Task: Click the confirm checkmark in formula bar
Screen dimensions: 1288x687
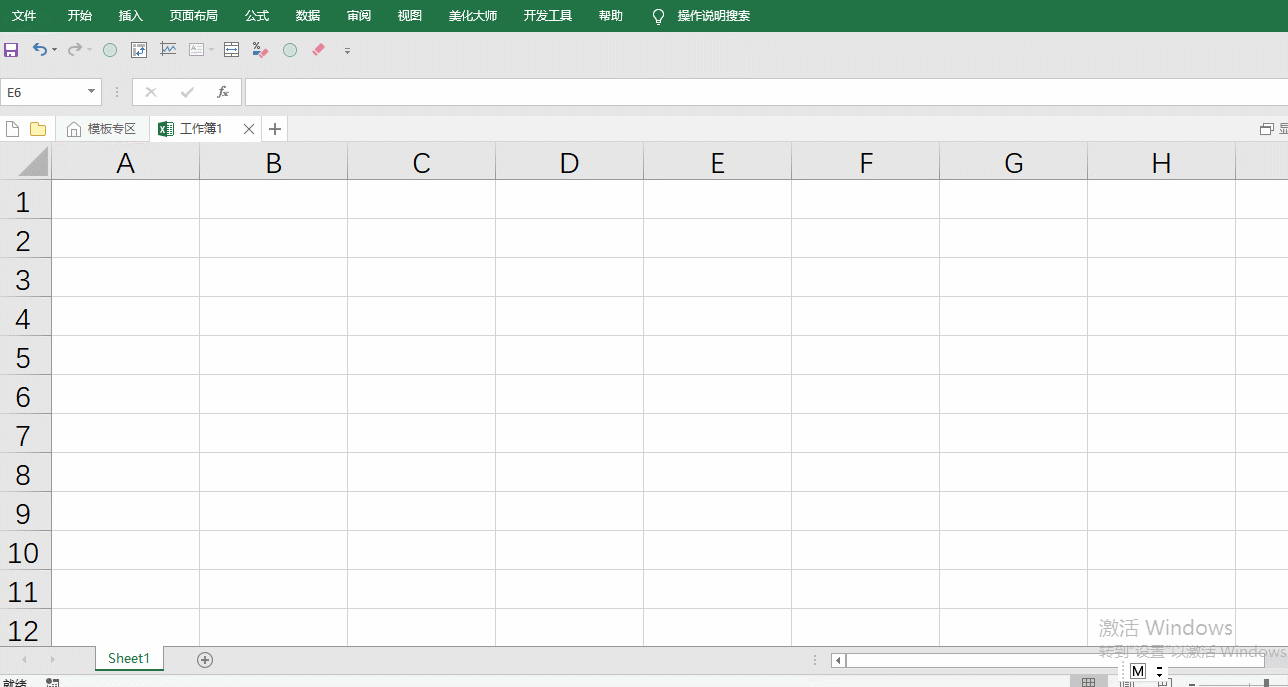Action: click(187, 92)
